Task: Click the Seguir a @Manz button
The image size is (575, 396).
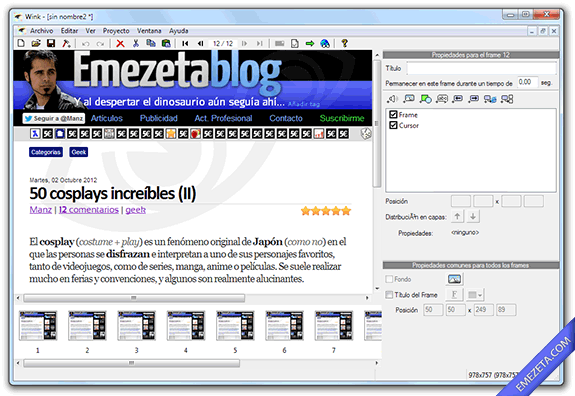Action: [54, 118]
